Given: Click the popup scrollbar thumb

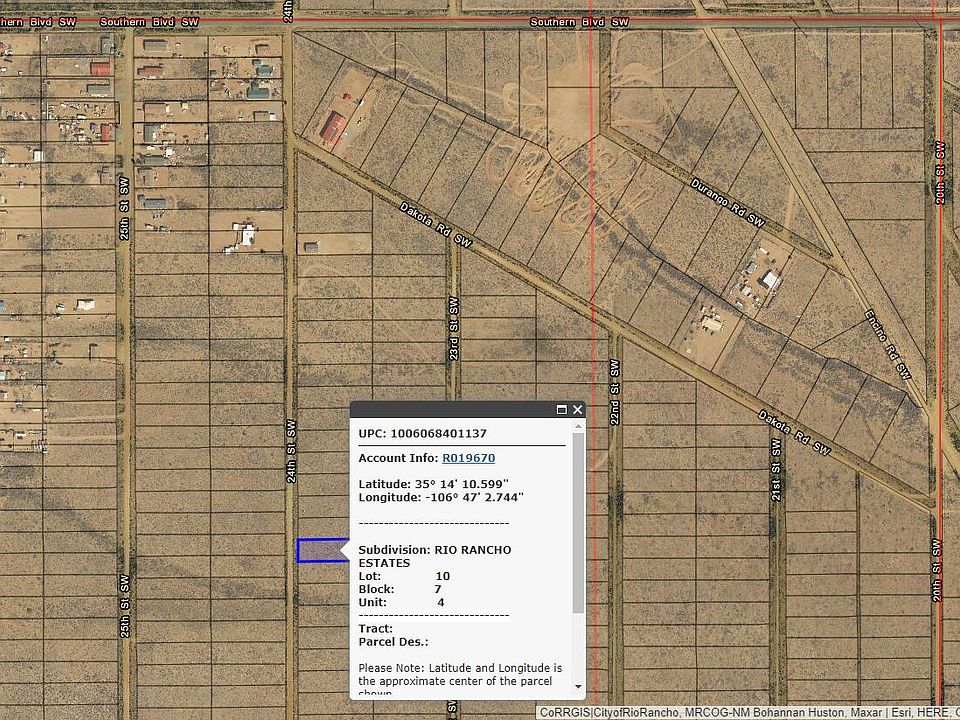Looking at the screenshot, I should (x=578, y=520).
